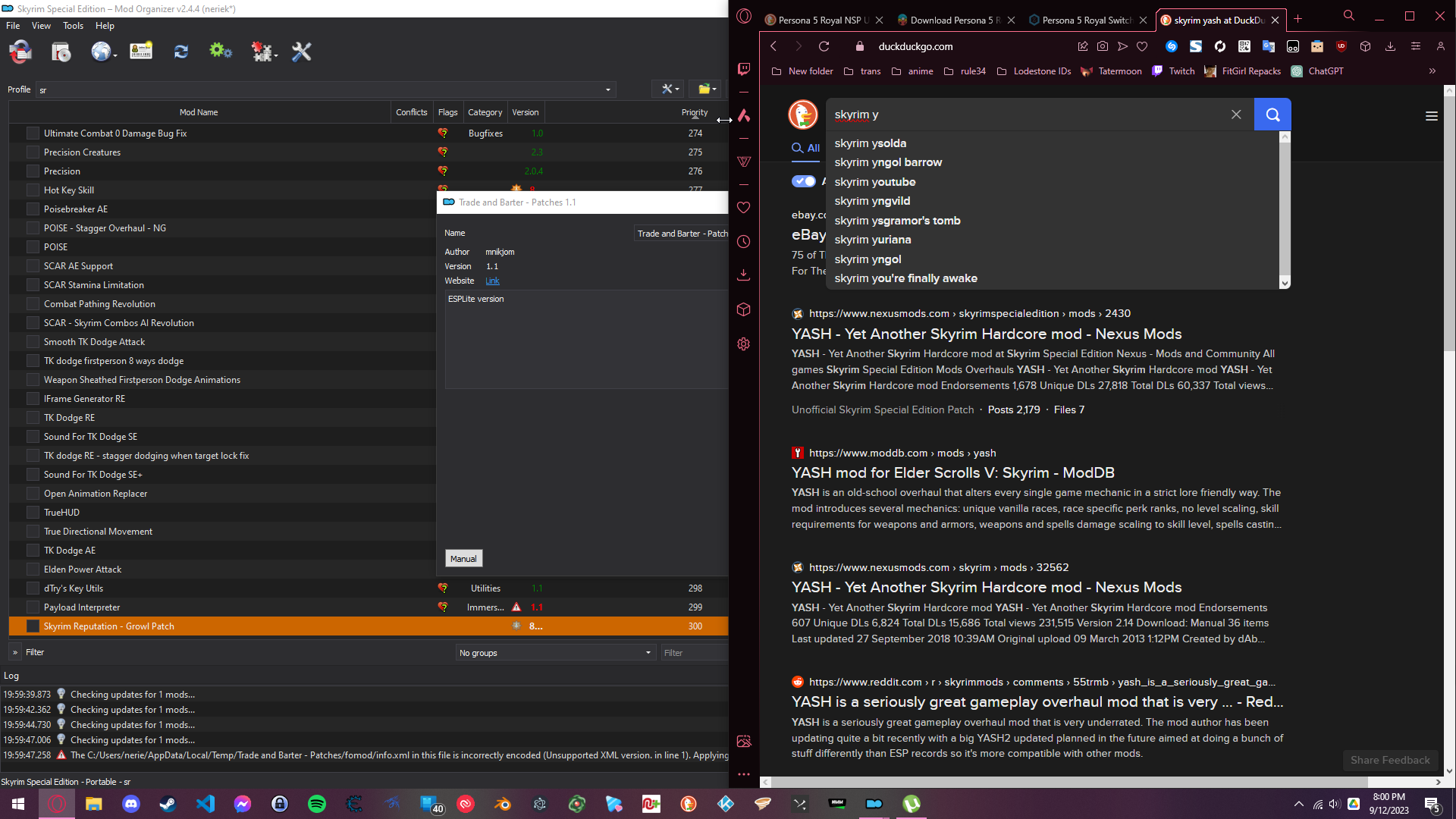
Task: Switch to Persona 5 Royal NSP tab
Action: pyautogui.click(x=824, y=20)
